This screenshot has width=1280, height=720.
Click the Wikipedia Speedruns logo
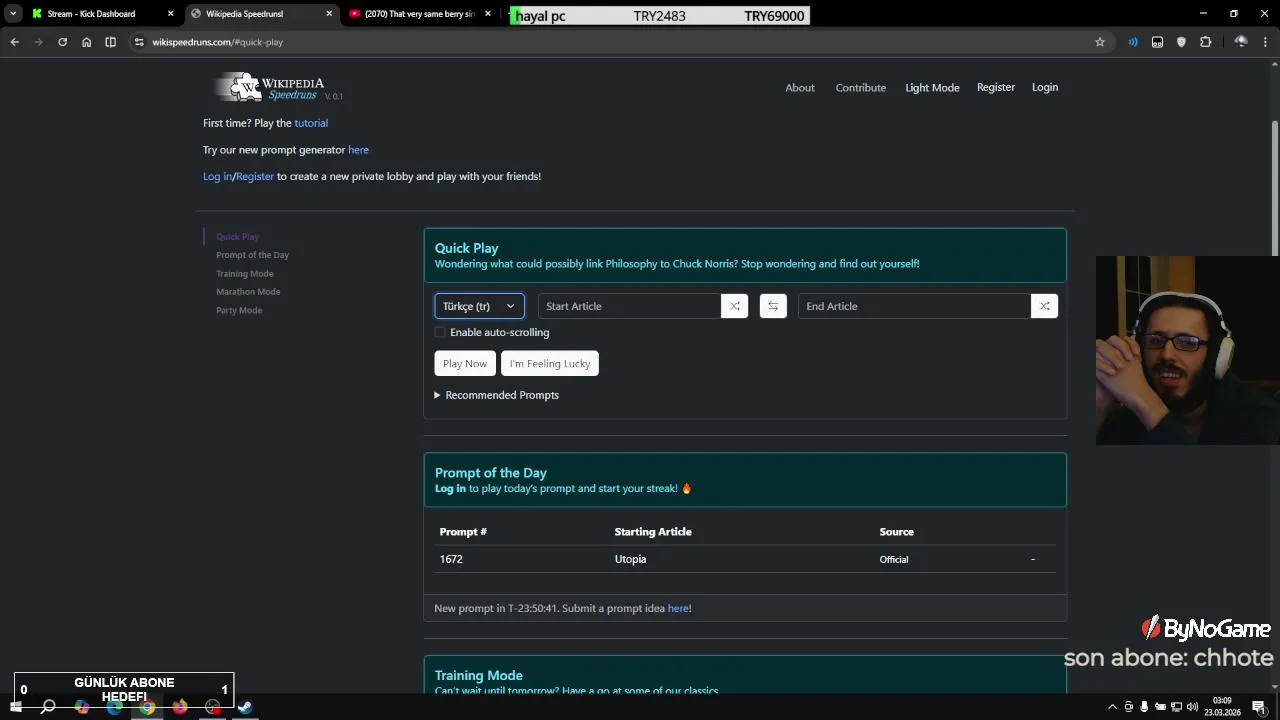tap(278, 88)
